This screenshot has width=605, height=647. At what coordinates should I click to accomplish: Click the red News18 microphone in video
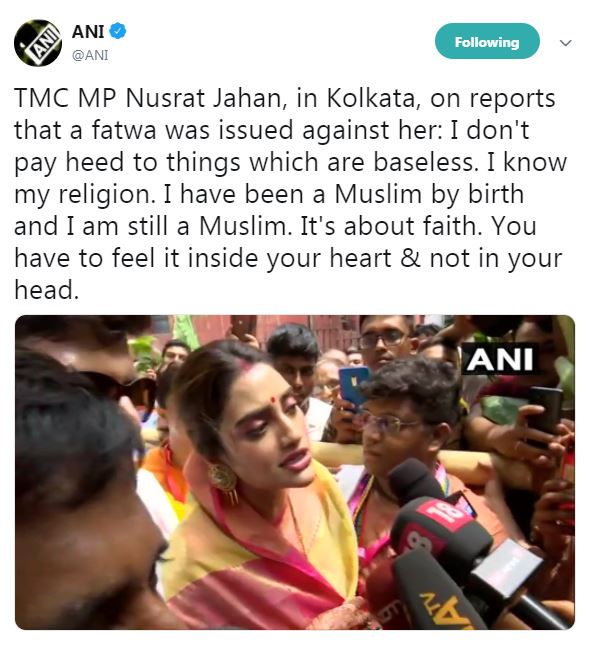click(437, 524)
